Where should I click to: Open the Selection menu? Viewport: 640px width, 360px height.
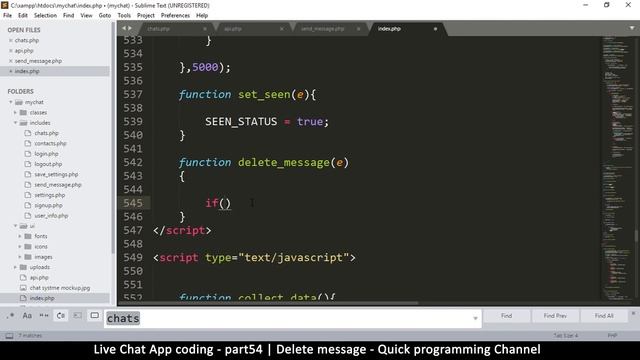click(45, 16)
